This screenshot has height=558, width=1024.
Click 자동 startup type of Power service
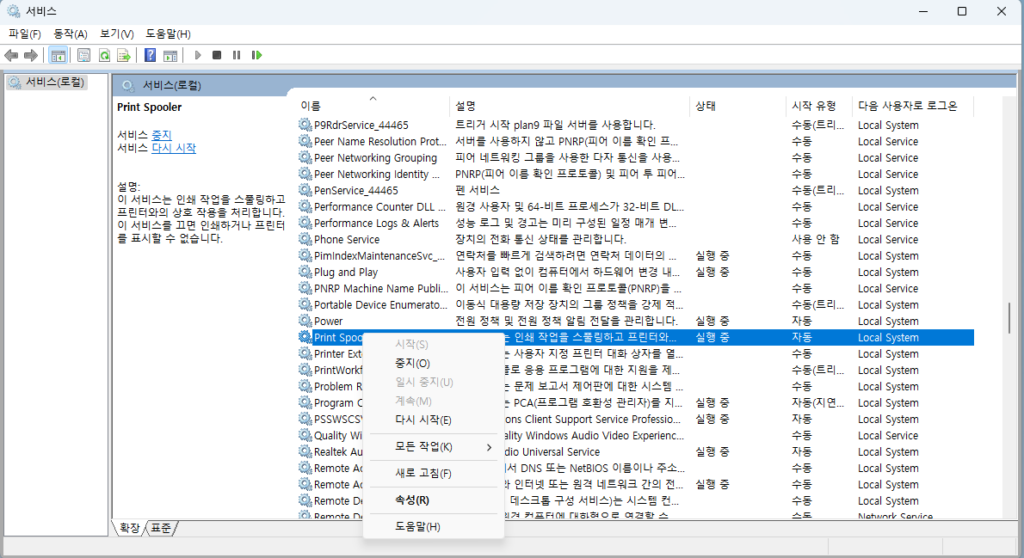pyautogui.click(x=801, y=321)
